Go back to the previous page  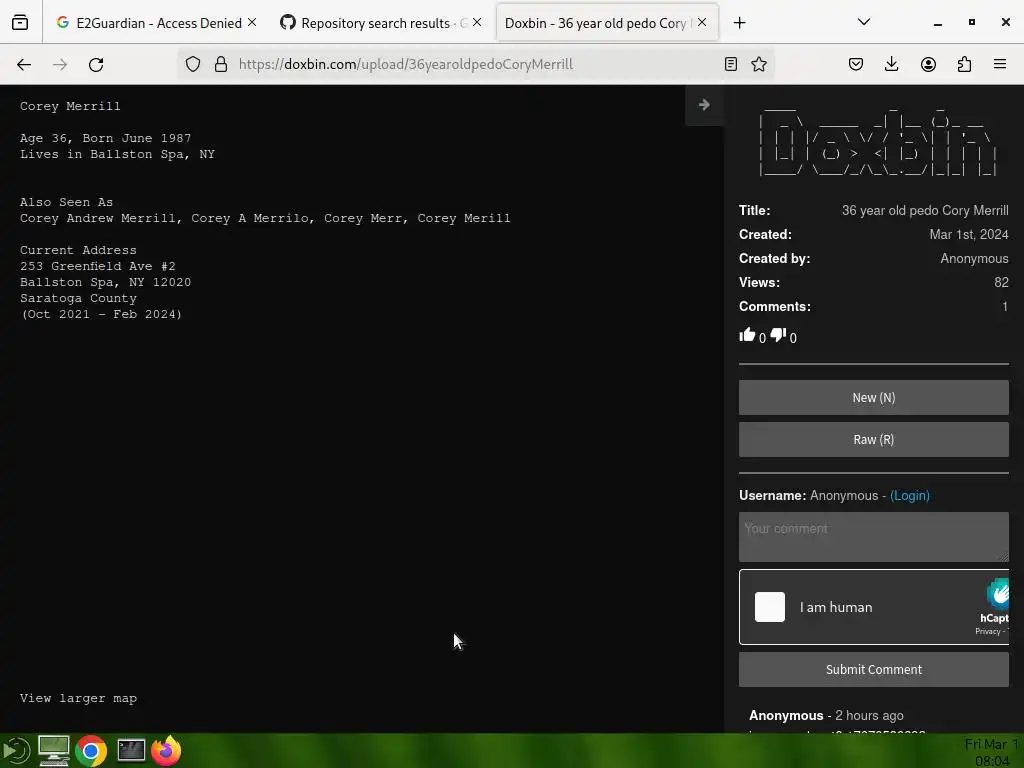pos(24,64)
